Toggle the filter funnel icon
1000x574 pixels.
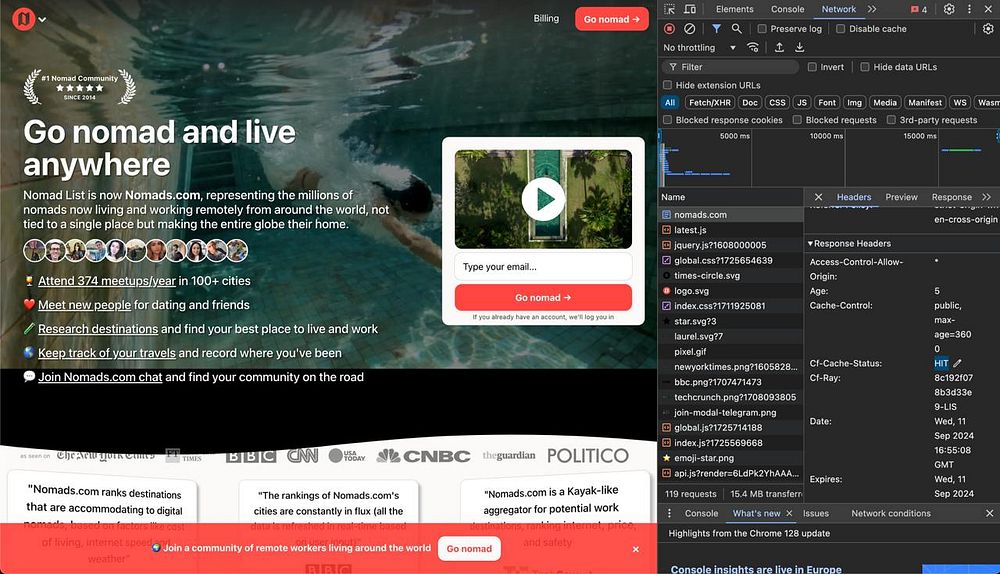(x=716, y=29)
